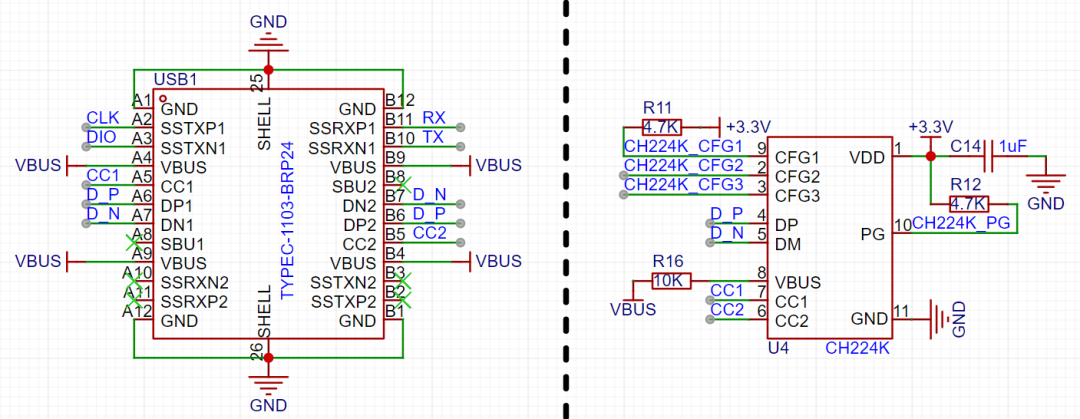Click the junction dot at SHELL pin 26
This screenshot has width=1080, height=419.
269,358
